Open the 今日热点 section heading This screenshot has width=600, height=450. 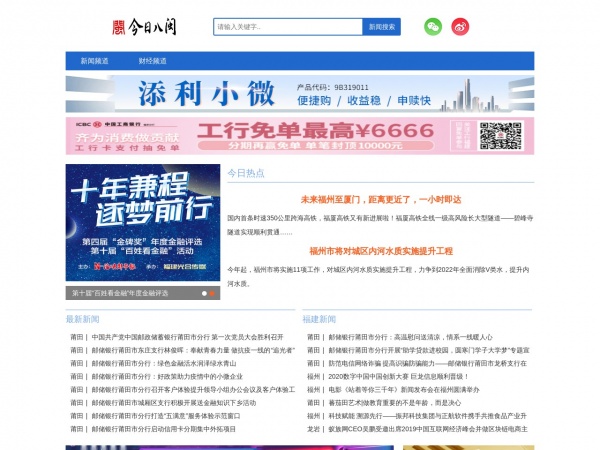pyautogui.click(x=246, y=173)
